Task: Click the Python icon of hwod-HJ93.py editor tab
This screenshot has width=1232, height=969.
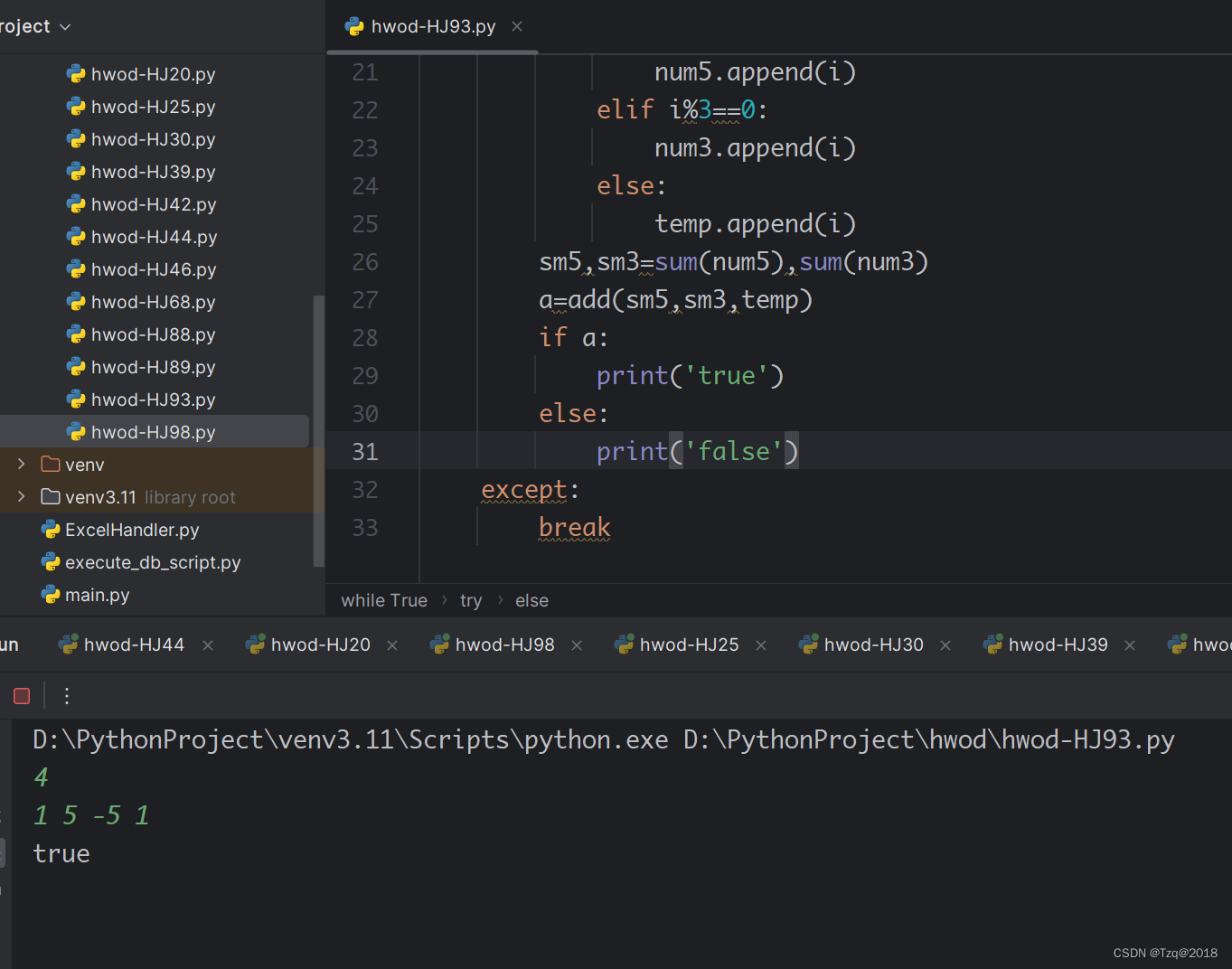Action: click(x=354, y=27)
